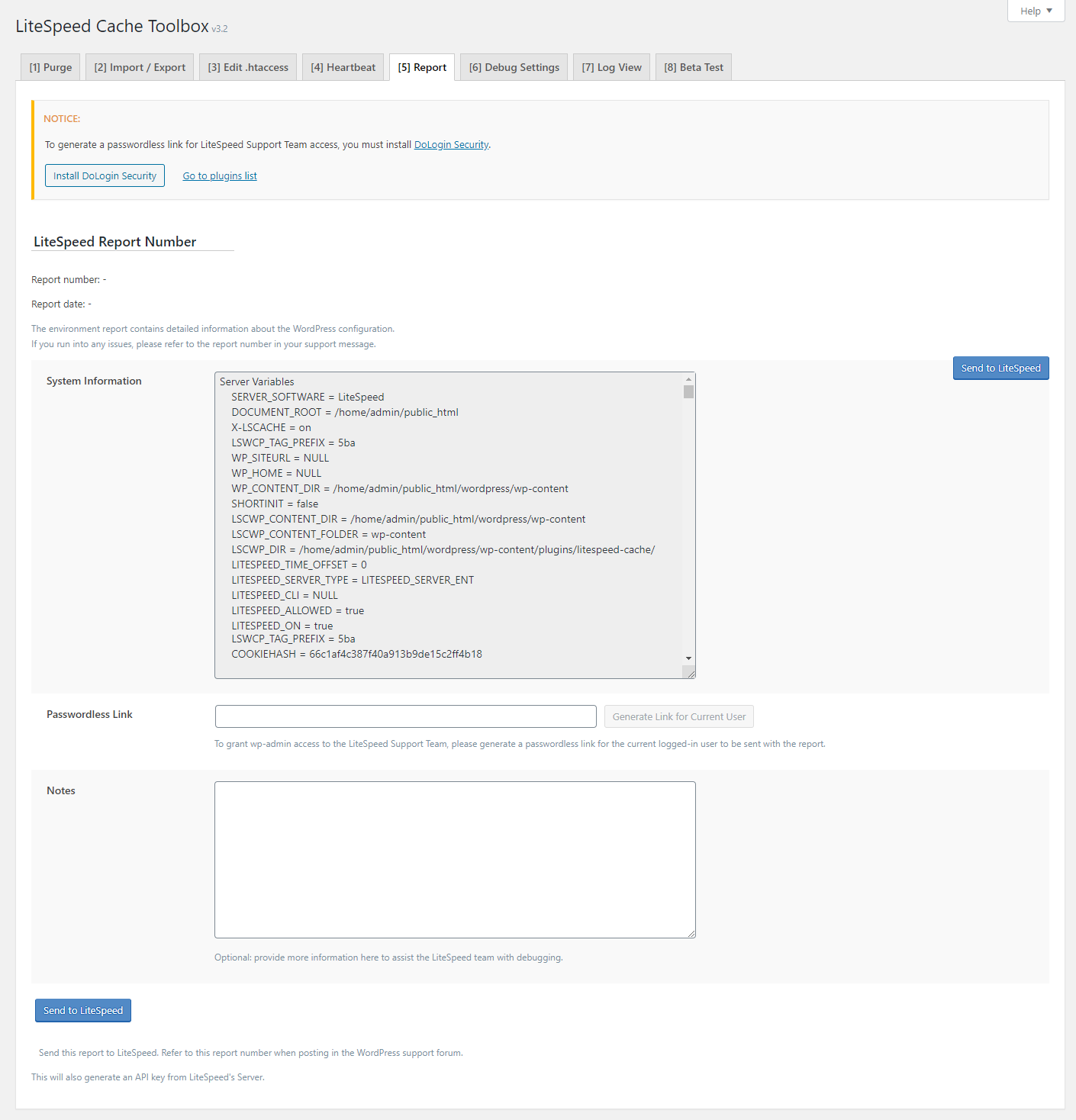This screenshot has height=1120, width=1076.
Task: Click the System Information scrollbar thumb
Action: click(x=689, y=391)
